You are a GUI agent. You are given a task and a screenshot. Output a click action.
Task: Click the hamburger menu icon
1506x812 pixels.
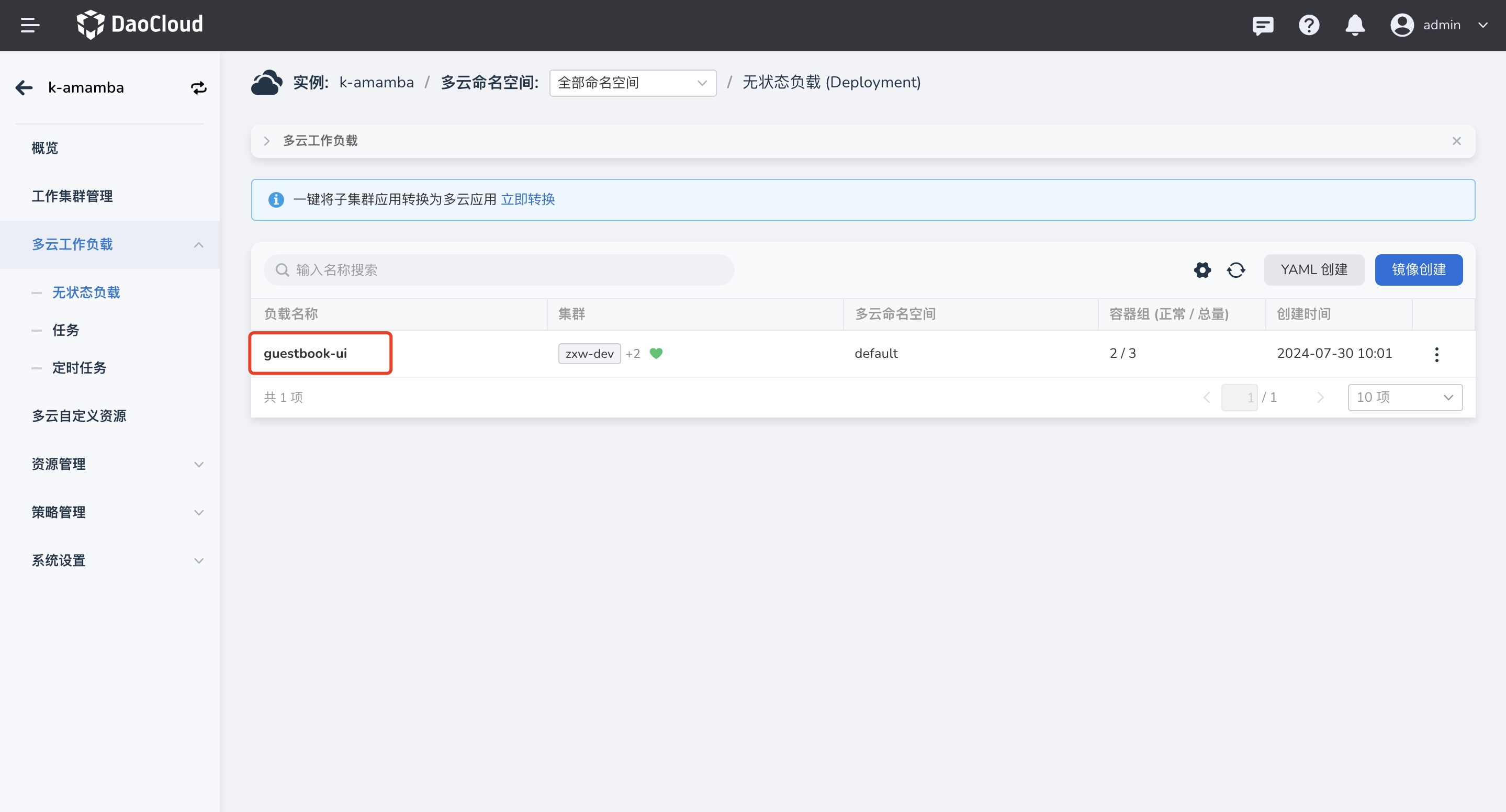(x=30, y=25)
